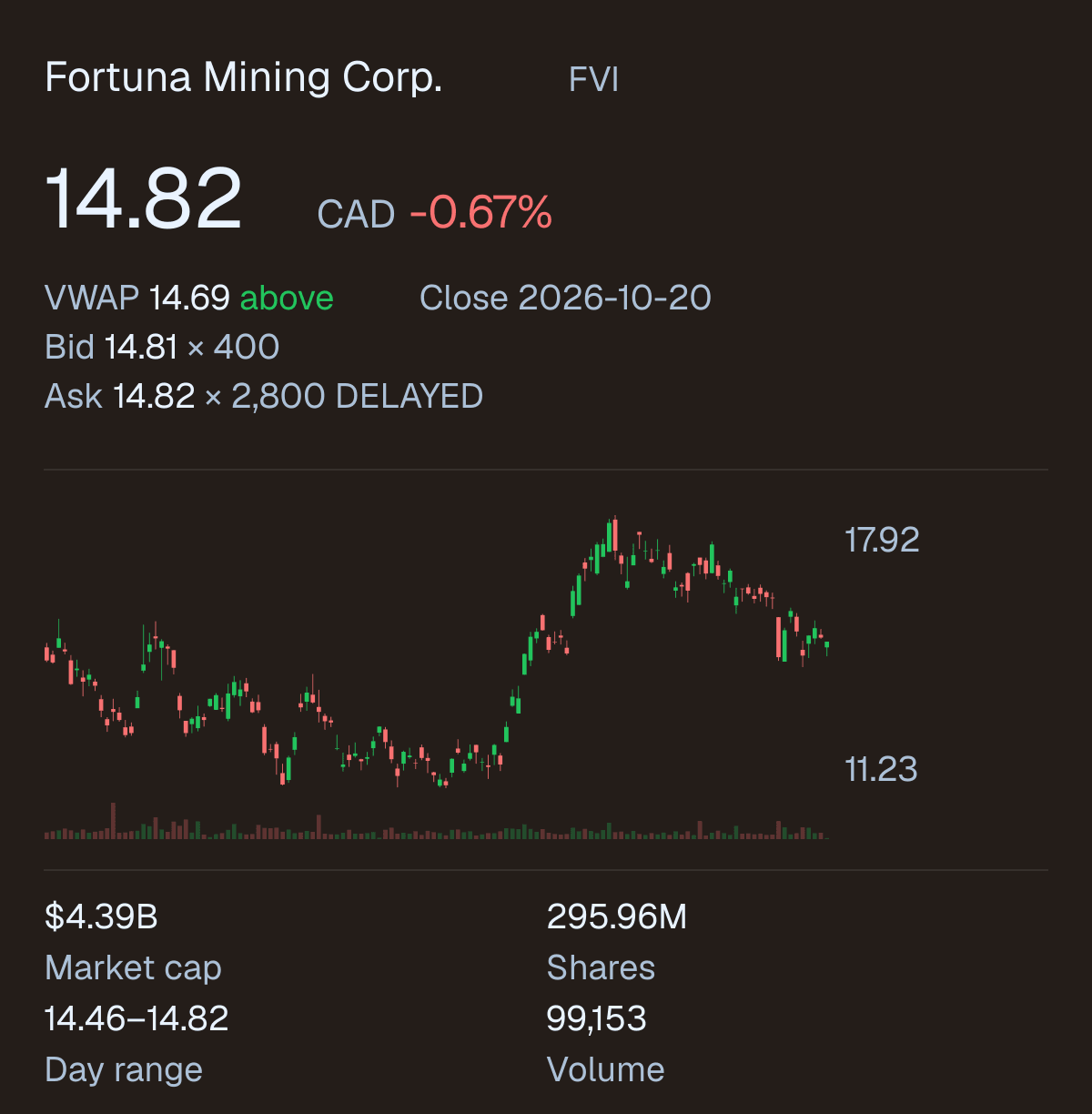Click the candlestick price chart

coord(437,652)
